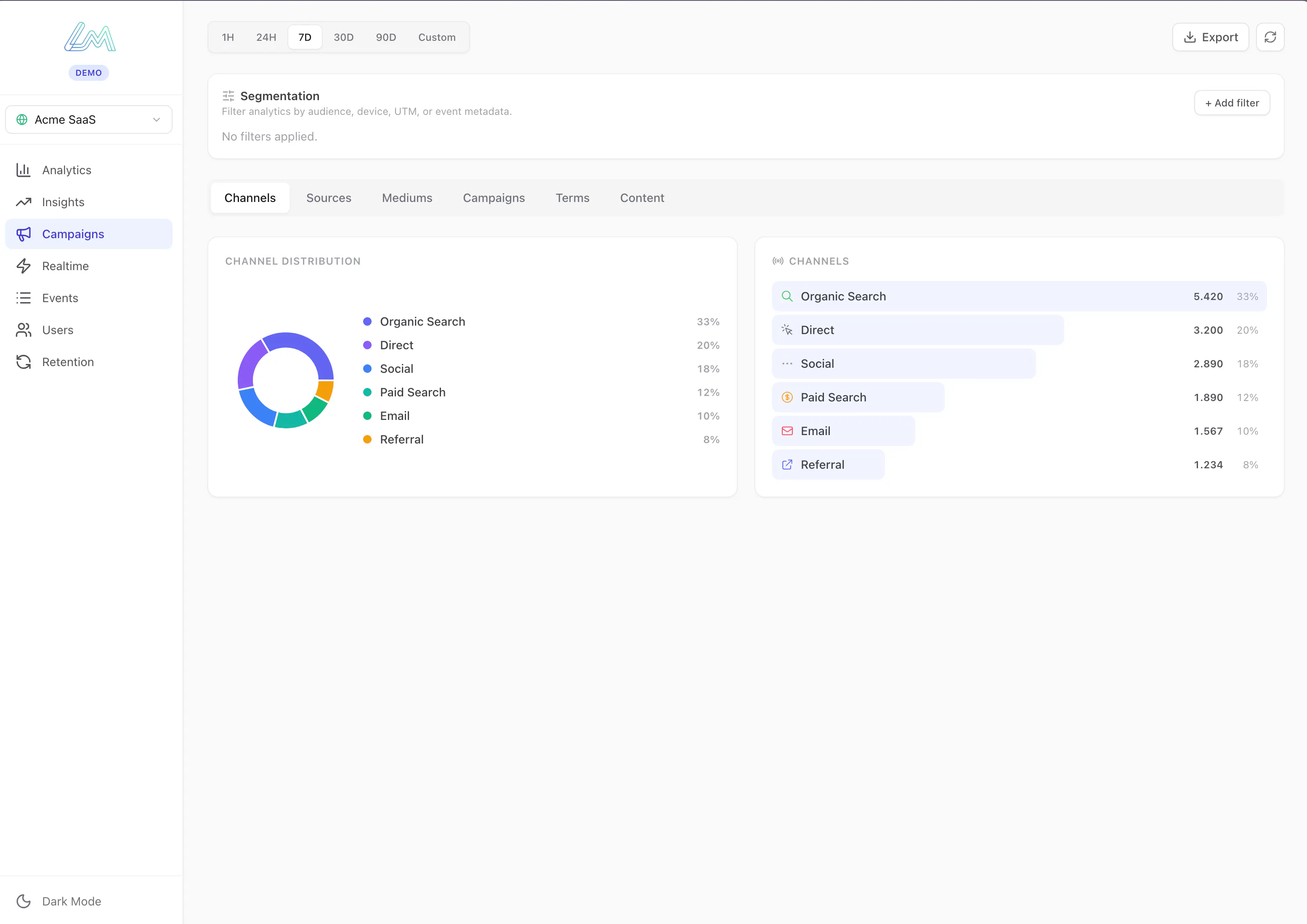Click the Export button

tap(1210, 37)
